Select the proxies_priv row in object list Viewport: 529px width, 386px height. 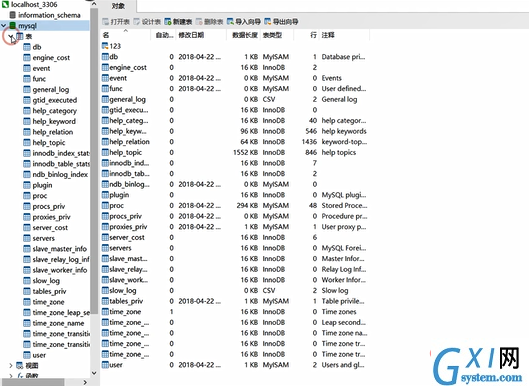[x=235, y=227]
